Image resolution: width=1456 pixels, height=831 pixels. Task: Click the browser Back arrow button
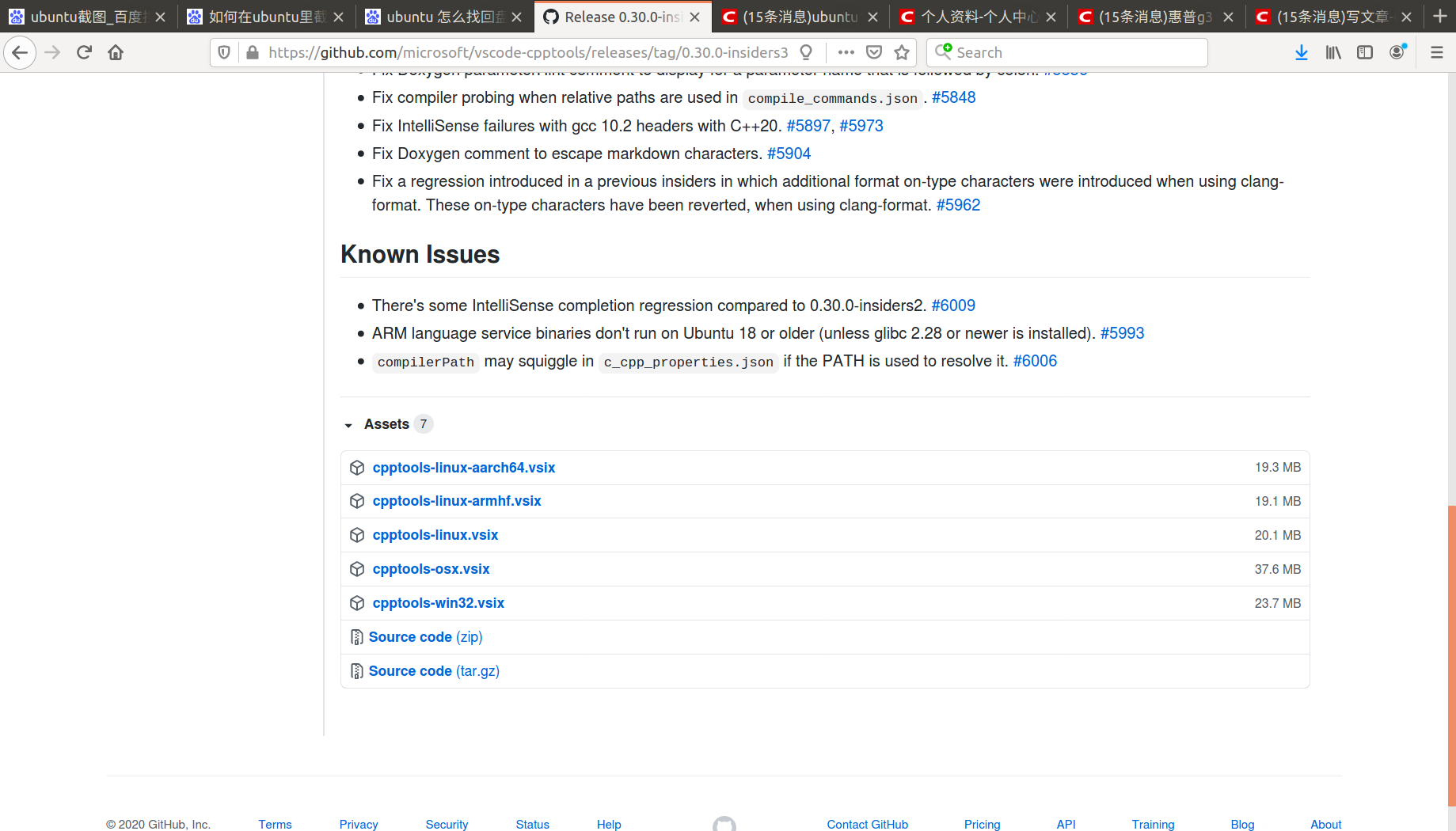pos(20,52)
